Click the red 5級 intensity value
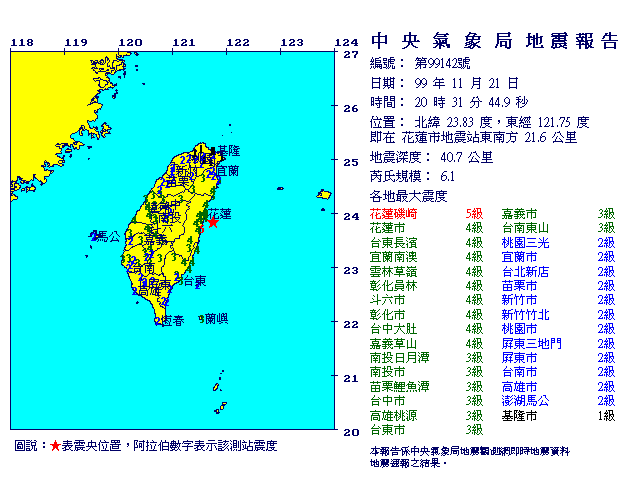The height and width of the screenshot is (480, 640). (x=474, y=214)
